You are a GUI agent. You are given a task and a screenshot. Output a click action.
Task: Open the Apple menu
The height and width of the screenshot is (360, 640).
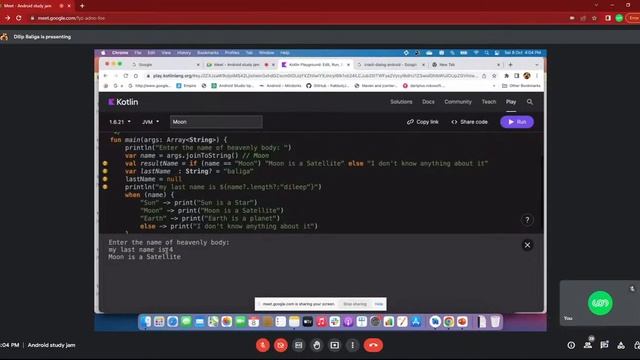pos(103,53)
